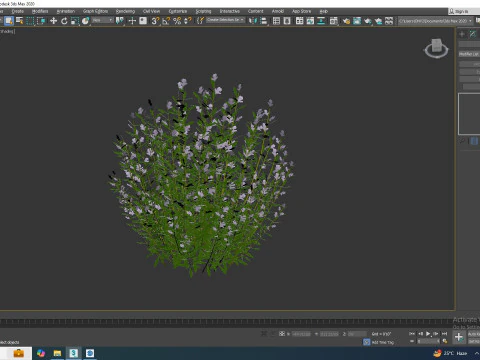Viewport: 480px width, 360px height.
Task: Open File Explorer from taskbar
Action: 57,353
